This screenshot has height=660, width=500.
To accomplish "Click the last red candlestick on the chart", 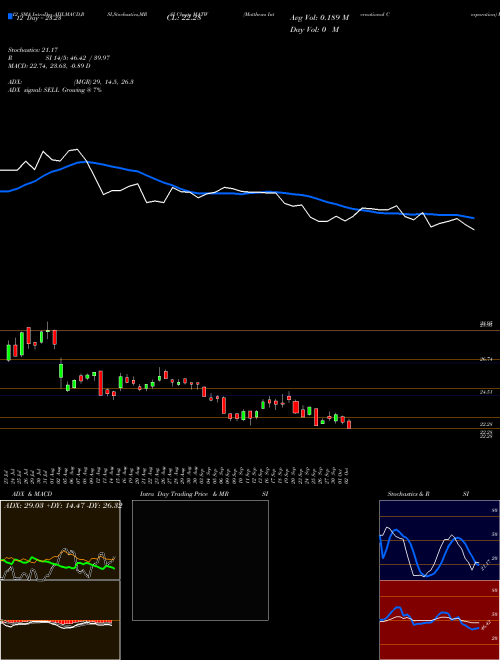I will (x=349, y=424).
